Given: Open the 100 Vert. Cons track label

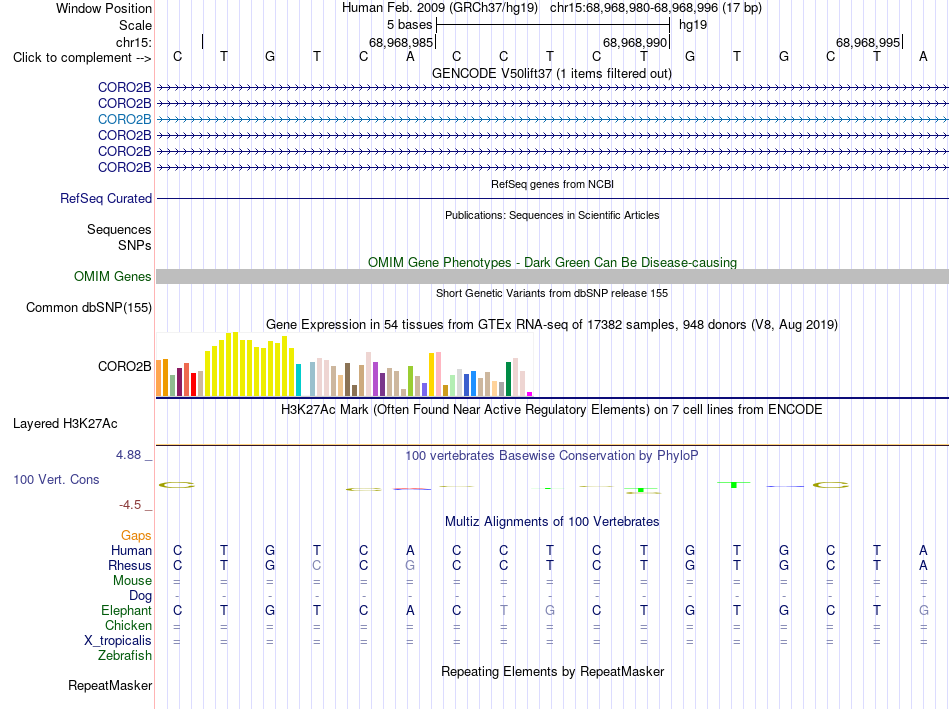Looking at the screenshot, I should pos(56,479).
